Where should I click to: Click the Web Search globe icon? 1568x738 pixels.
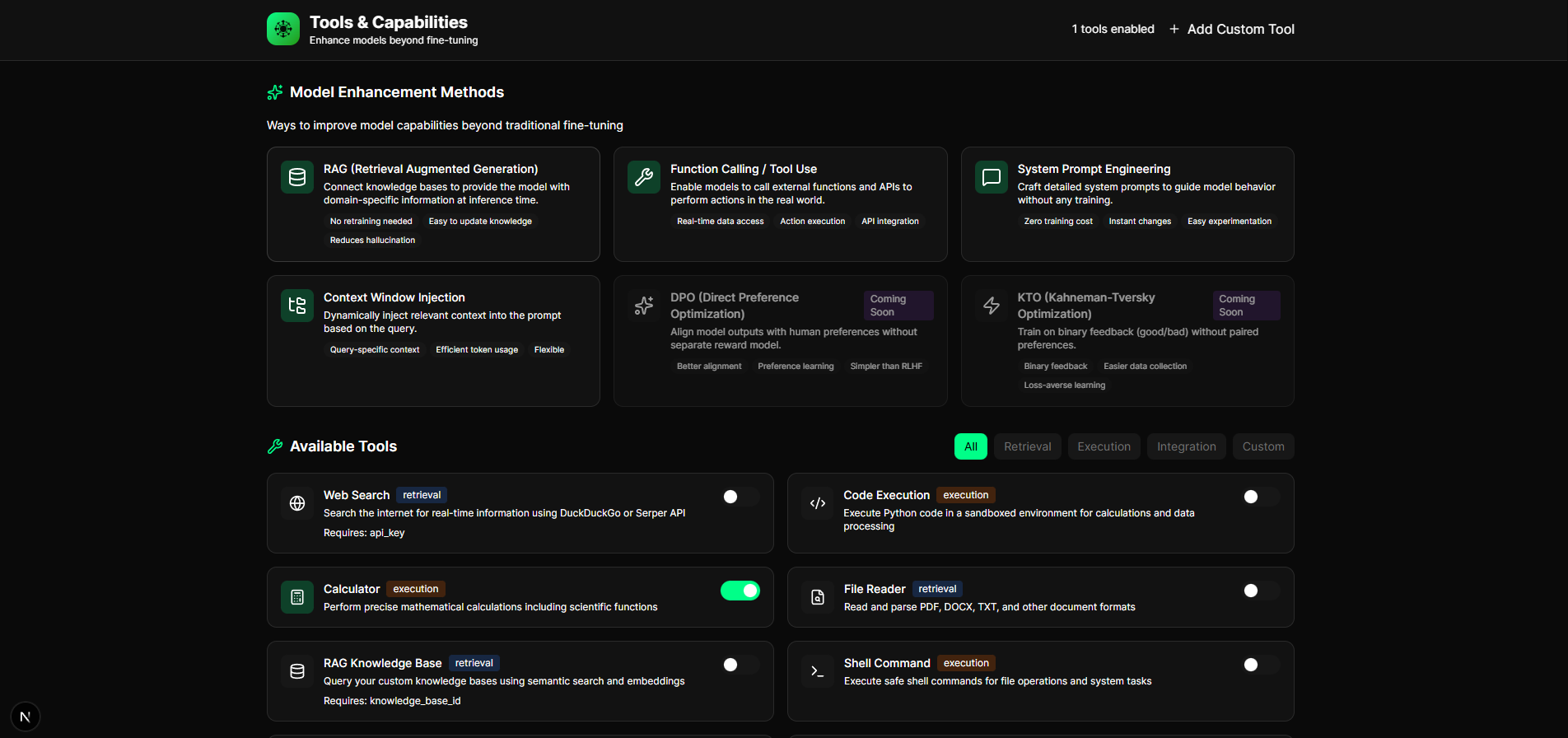(x=297, y=503)
